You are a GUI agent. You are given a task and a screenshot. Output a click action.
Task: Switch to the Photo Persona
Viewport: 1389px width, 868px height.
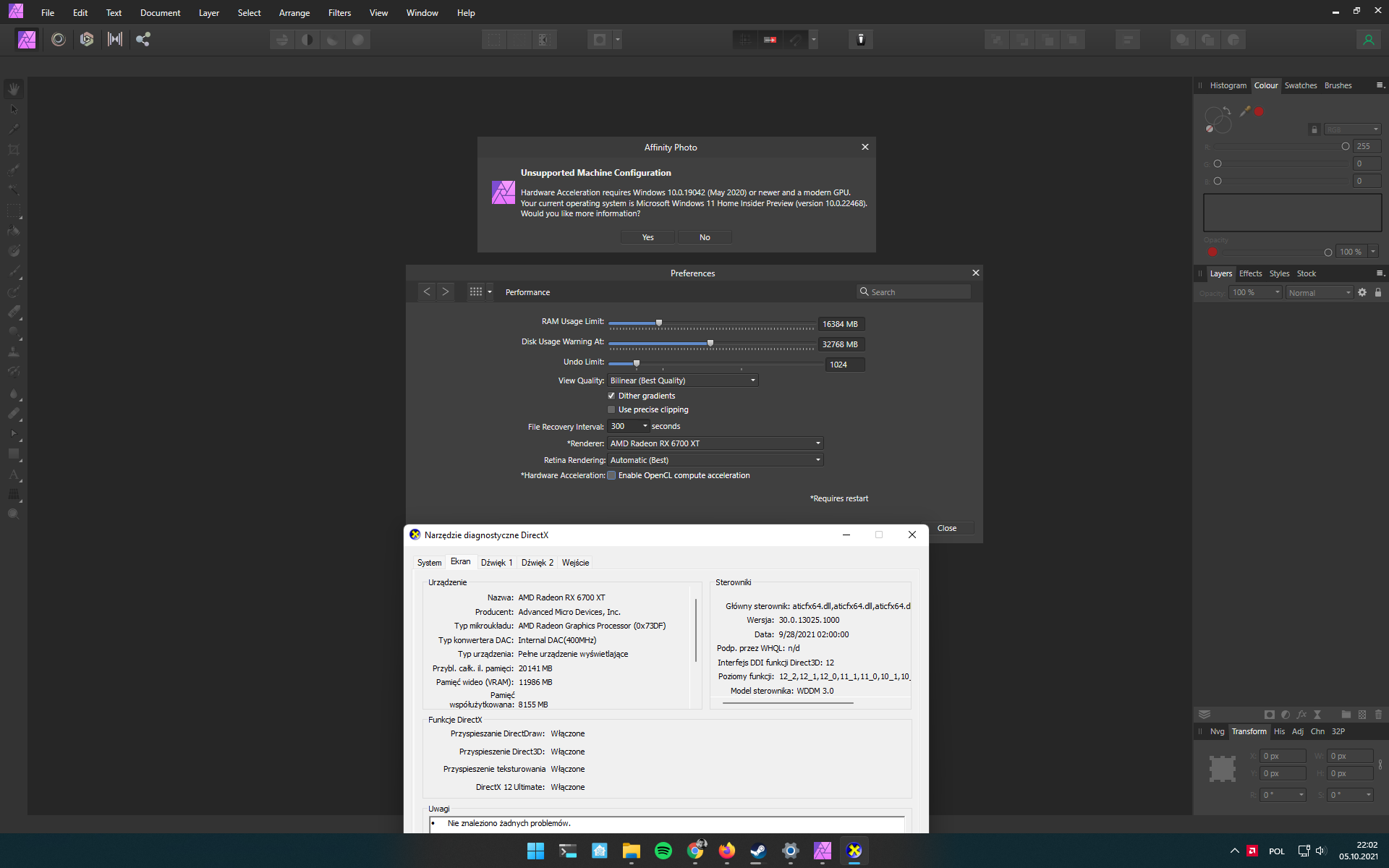pyautogui.click(x=27, y=39)
